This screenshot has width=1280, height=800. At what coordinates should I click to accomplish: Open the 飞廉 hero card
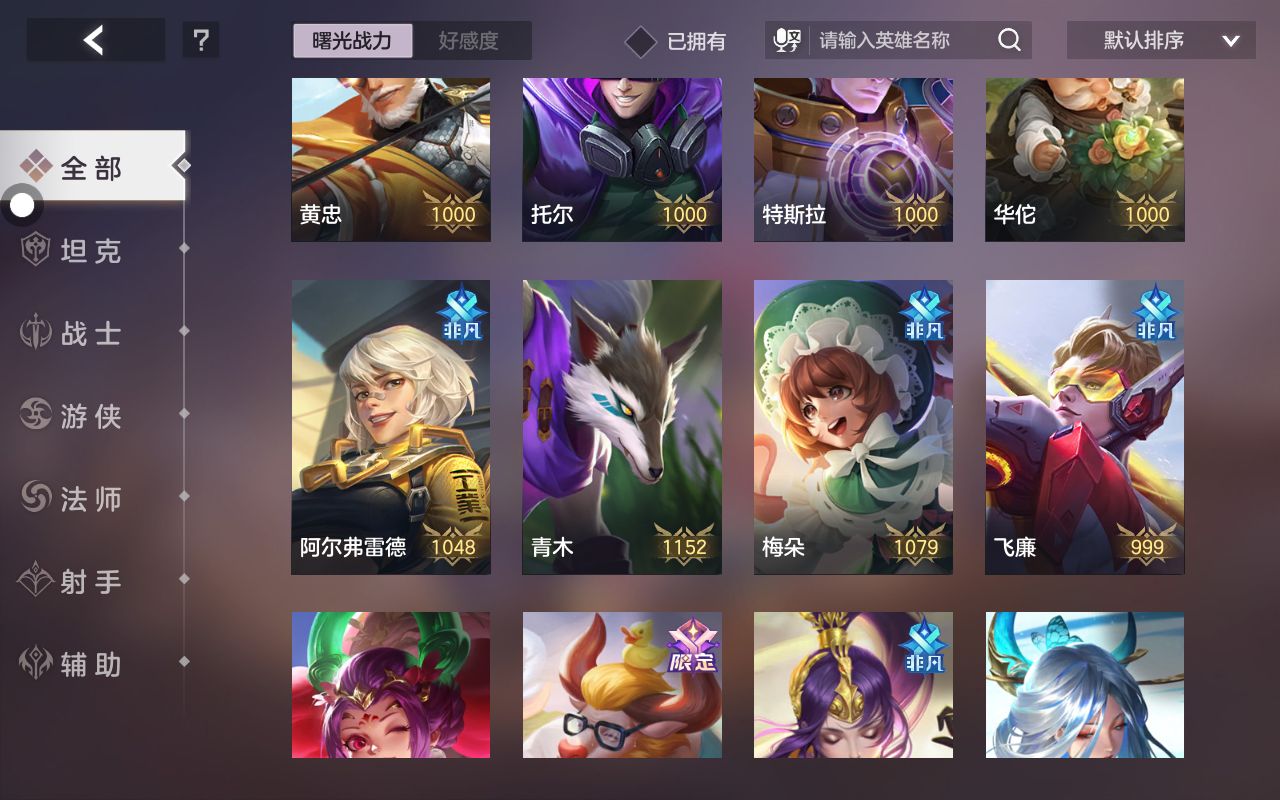1085,427
